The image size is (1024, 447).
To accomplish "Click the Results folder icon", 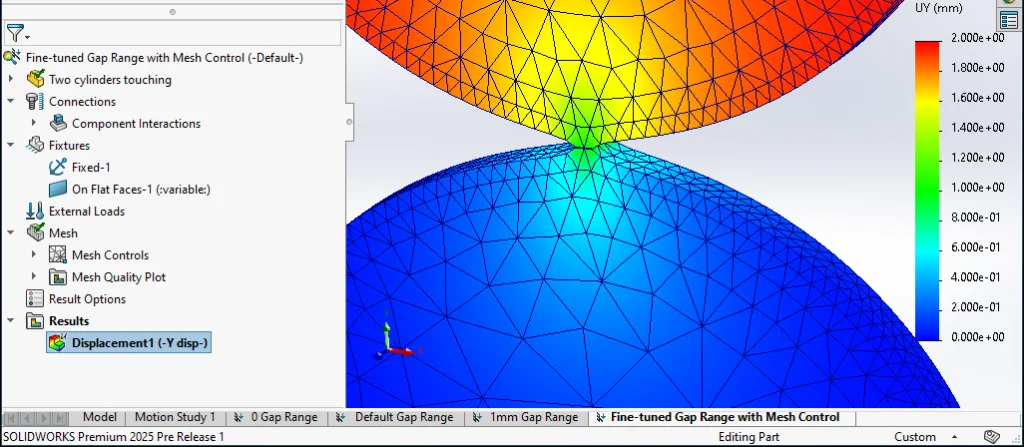I will [x=35, y=321].
